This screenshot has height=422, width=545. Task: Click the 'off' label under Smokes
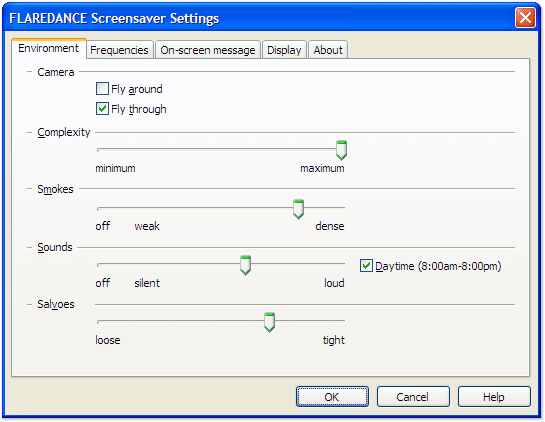click(x=103, y=226)
